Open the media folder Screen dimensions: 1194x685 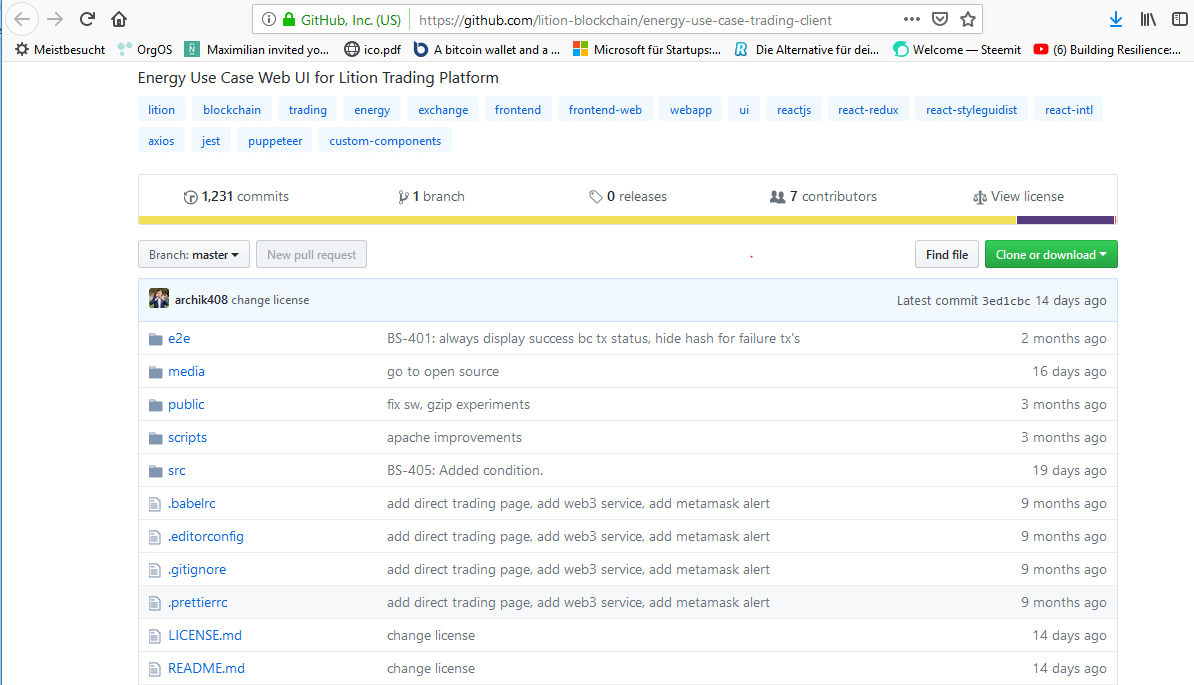tap(187, 371)
